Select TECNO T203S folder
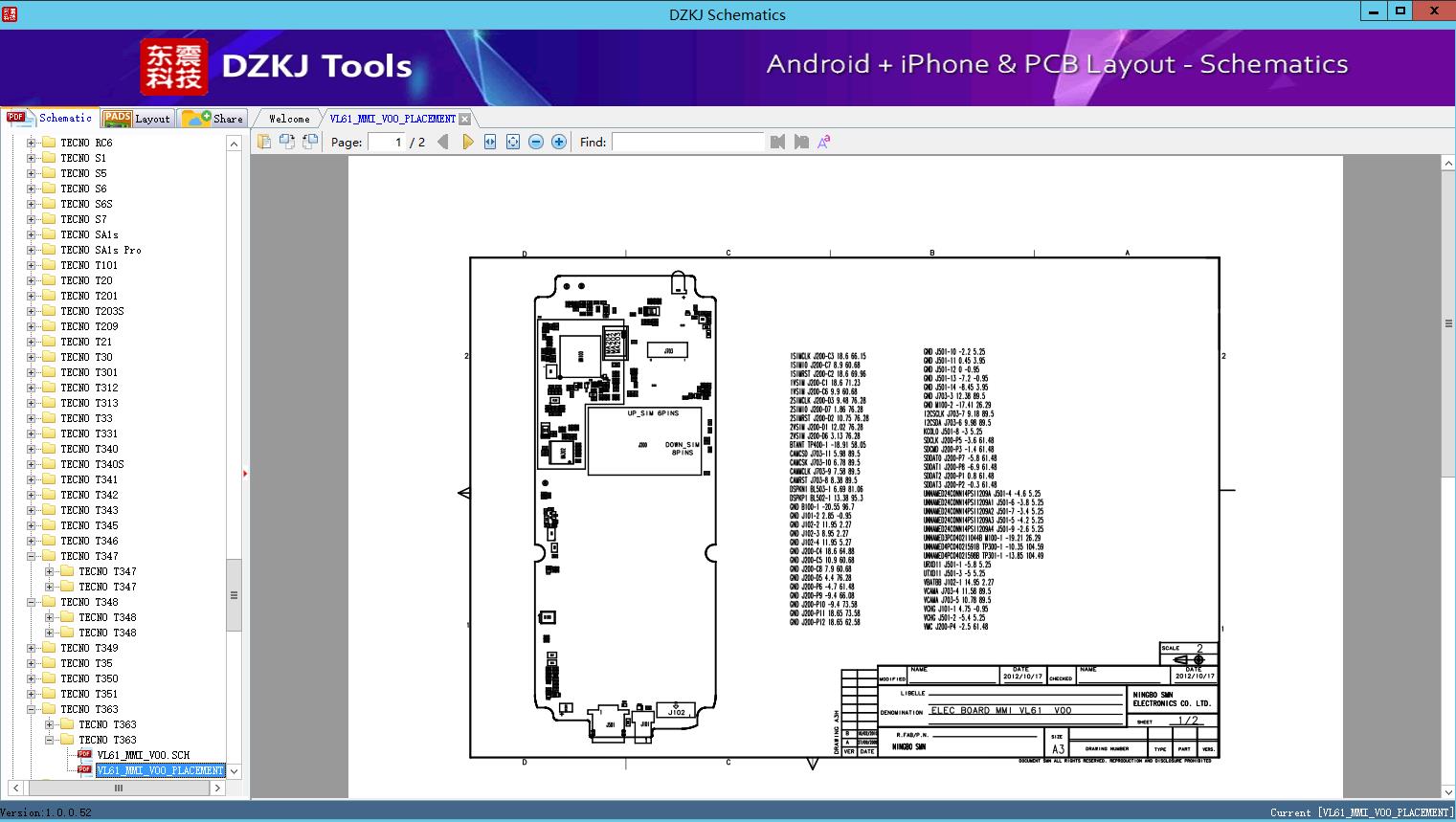1456x822 pixels. tap(92, 311)
